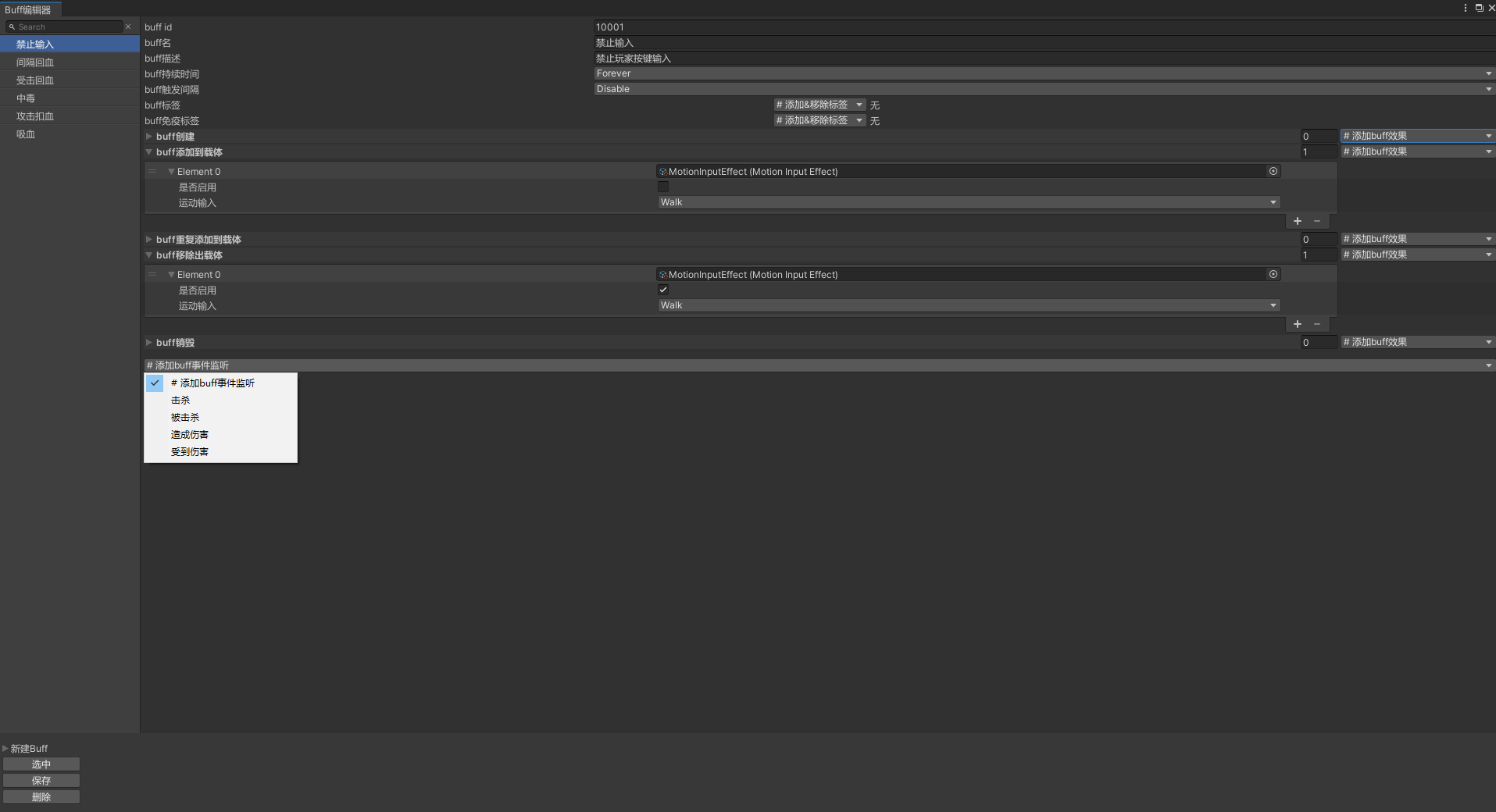1496x812 pixels.
Task: Select 间隔回血 in the buff list
Action: [70, 62]
